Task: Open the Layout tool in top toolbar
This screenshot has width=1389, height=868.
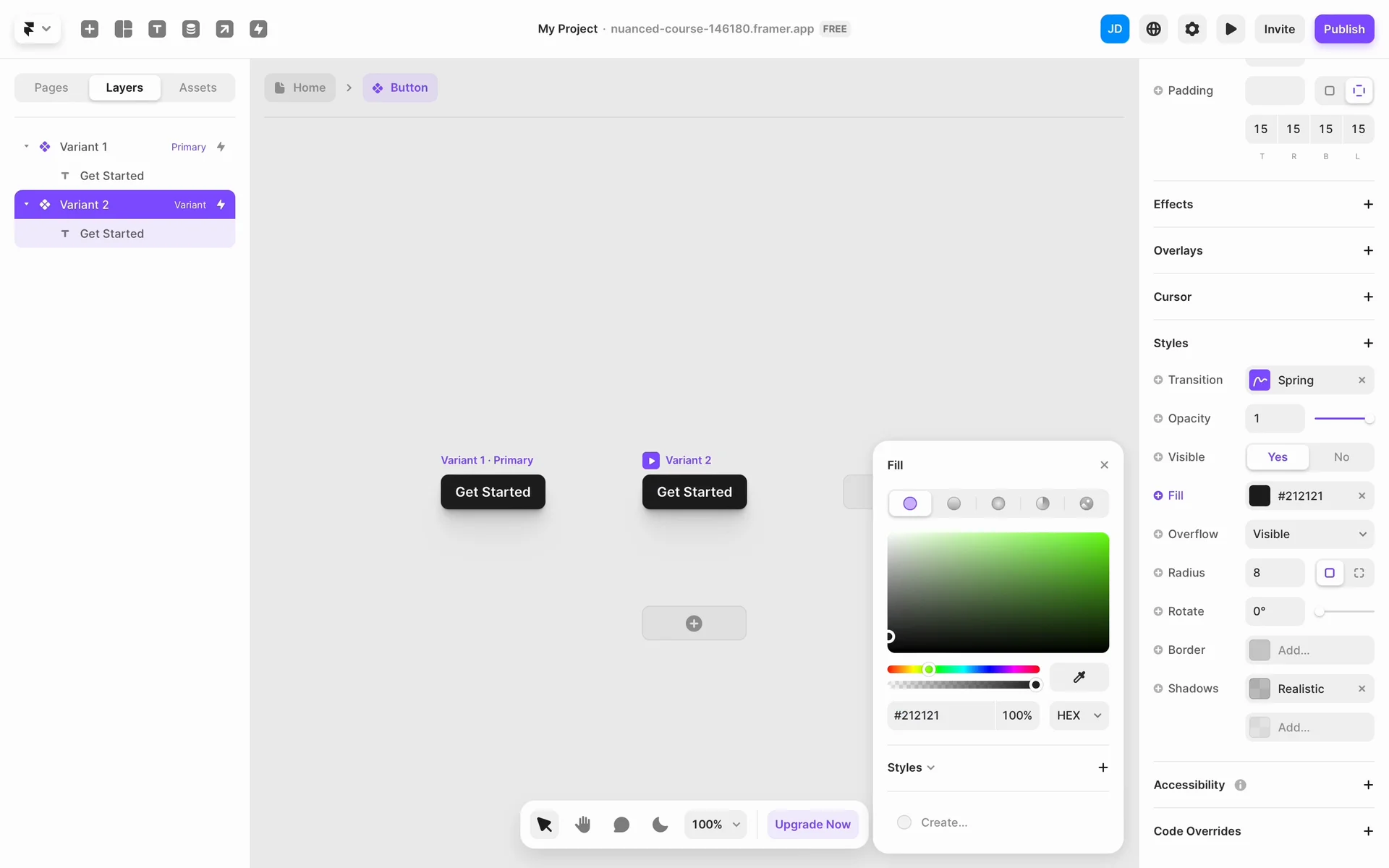Action: pos(124,29)
